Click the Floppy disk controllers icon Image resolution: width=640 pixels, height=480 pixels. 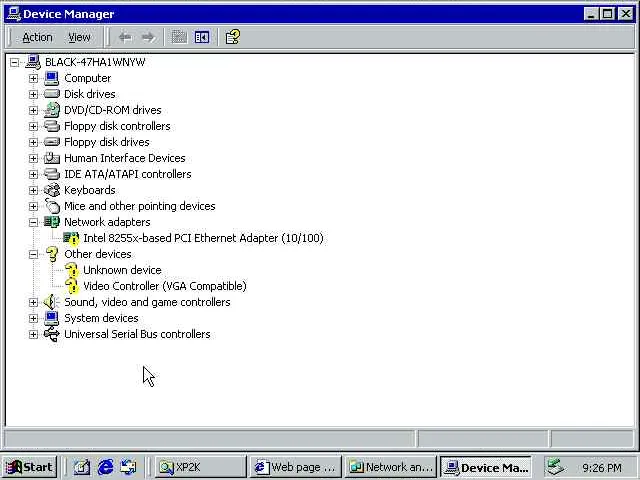coord(51,126)
